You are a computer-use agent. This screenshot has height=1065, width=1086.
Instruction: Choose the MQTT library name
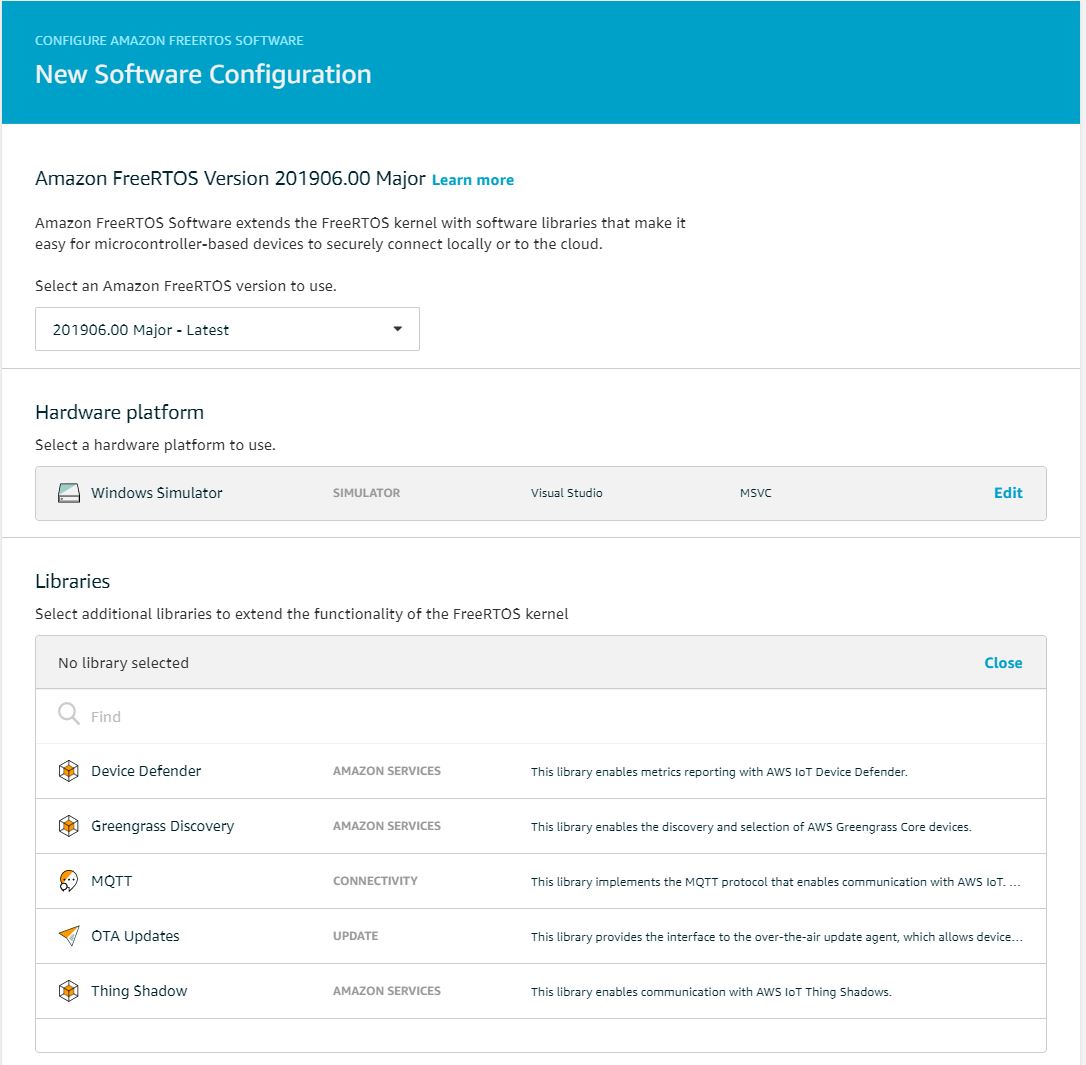tap(111, 881)
